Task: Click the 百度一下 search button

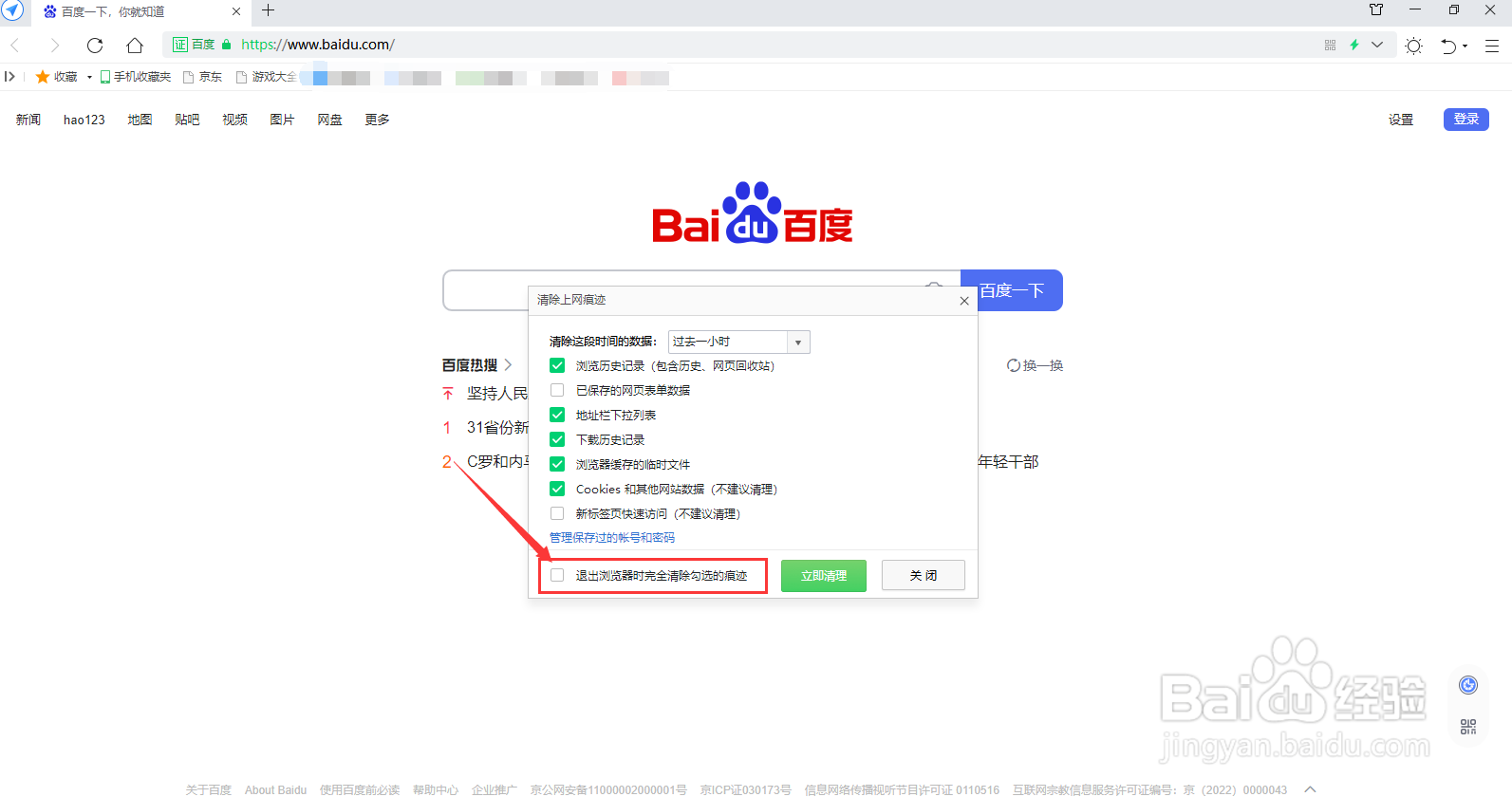Action: point(1012,290)
